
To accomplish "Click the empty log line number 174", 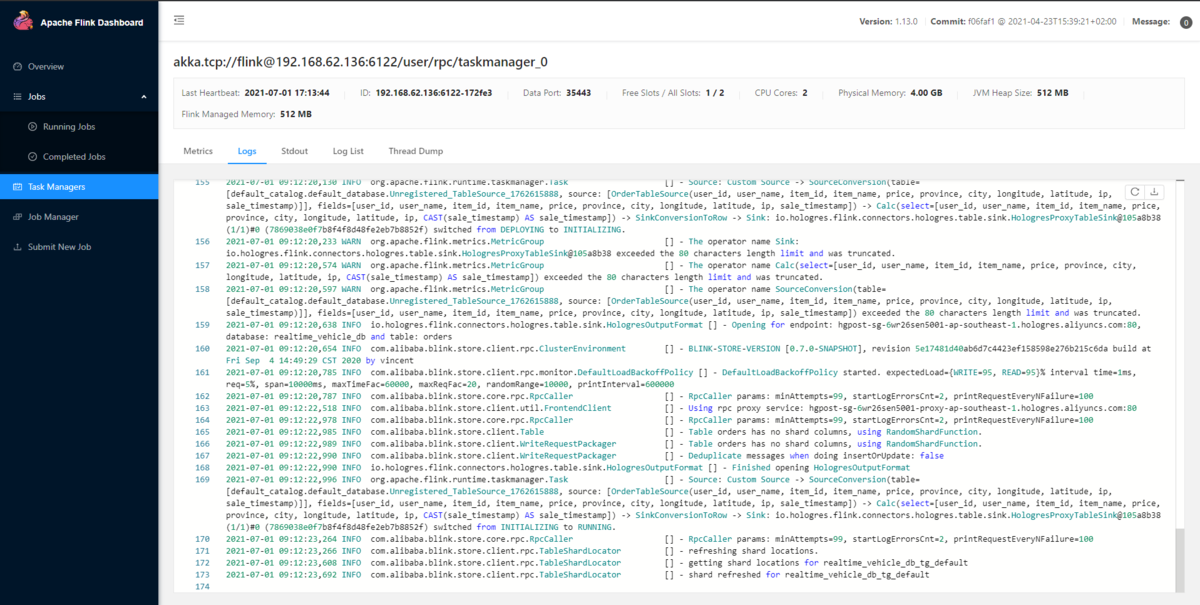I will point(203,587).
